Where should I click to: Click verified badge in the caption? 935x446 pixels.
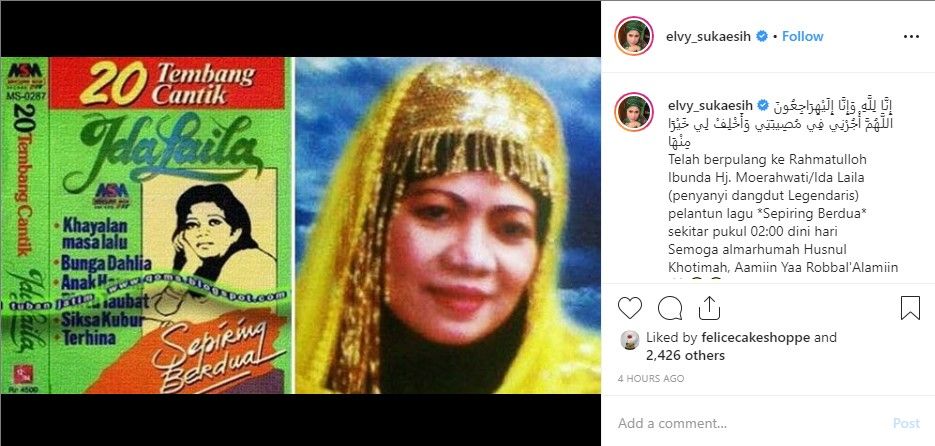pyautogui.click(x=763, y=106)
